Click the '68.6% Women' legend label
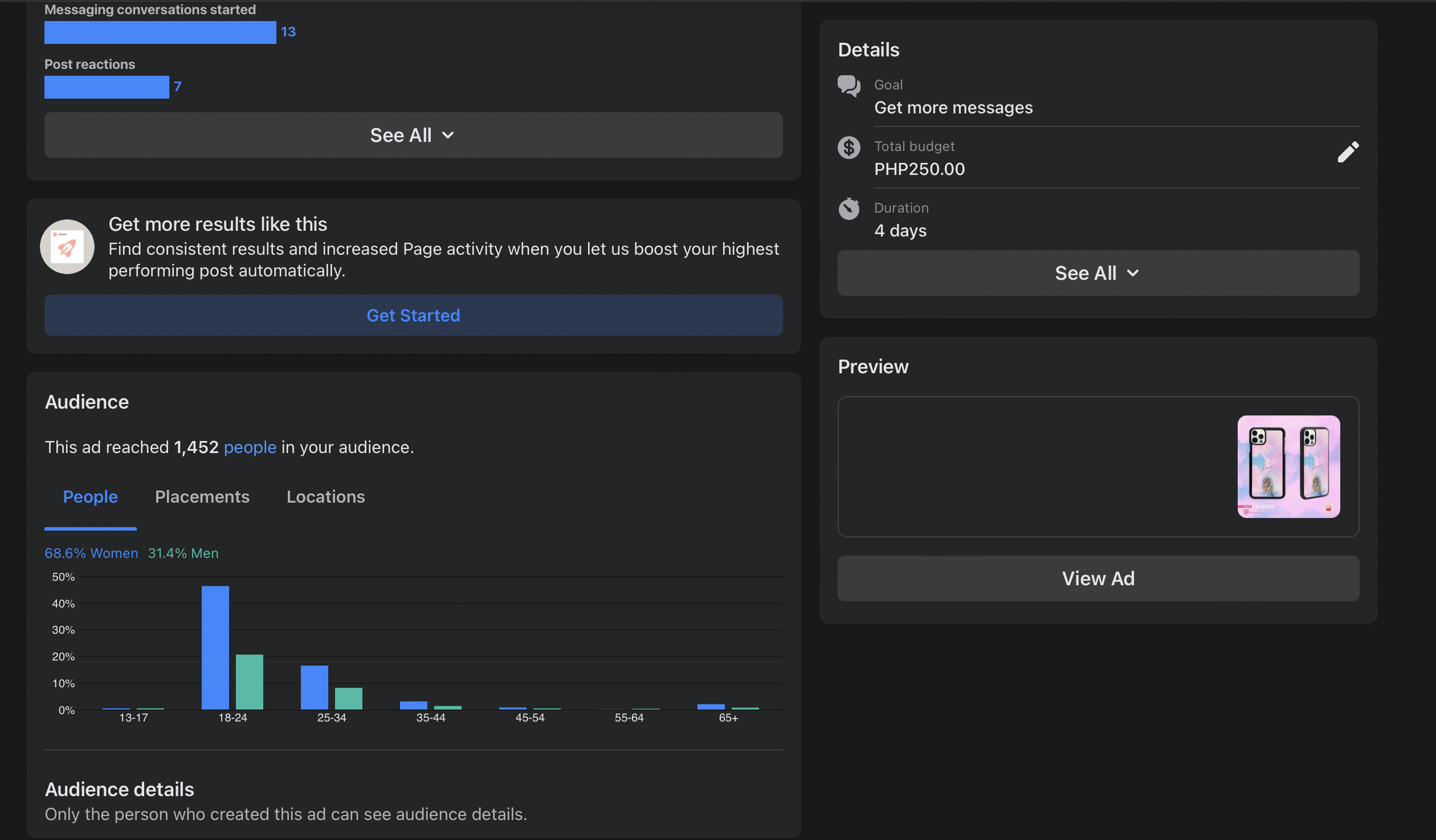1436x840 pixels. click(x=91, y=553)
